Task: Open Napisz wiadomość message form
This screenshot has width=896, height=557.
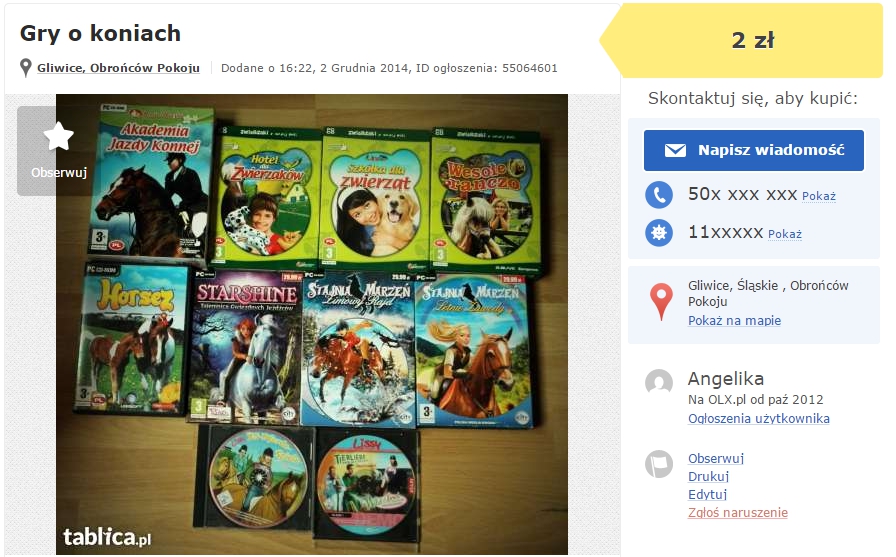Action: 754,150
